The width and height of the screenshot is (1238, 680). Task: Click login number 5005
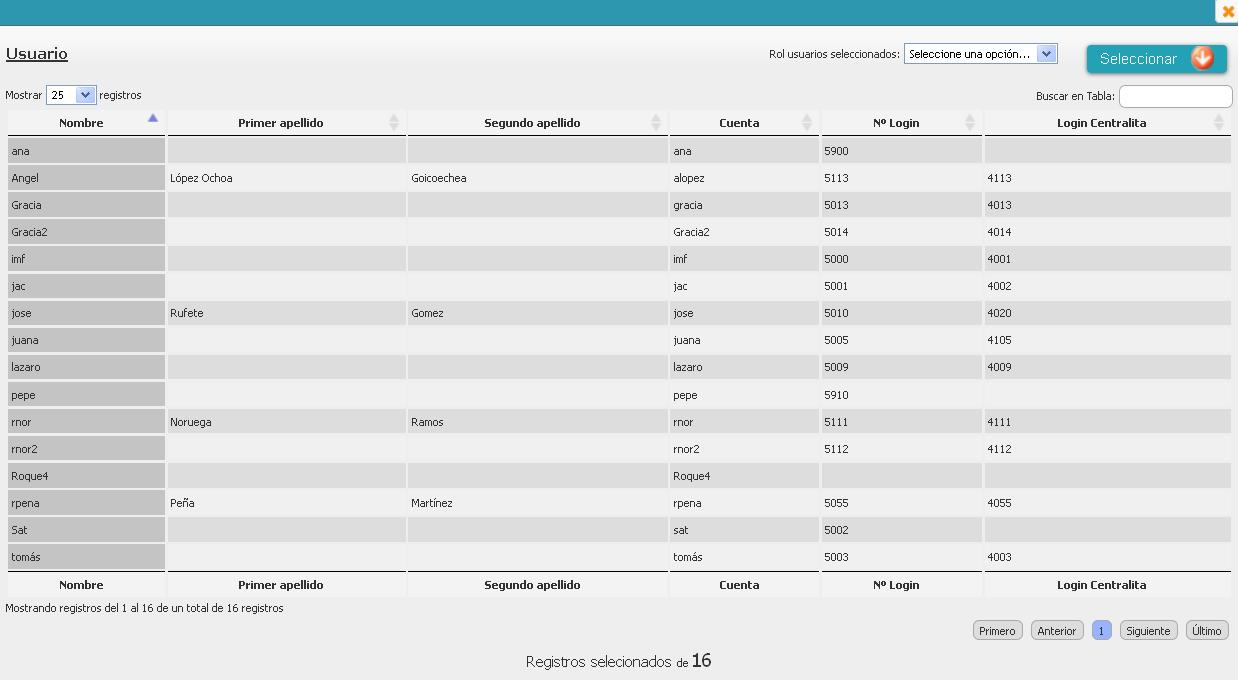[x=901, y=340]
